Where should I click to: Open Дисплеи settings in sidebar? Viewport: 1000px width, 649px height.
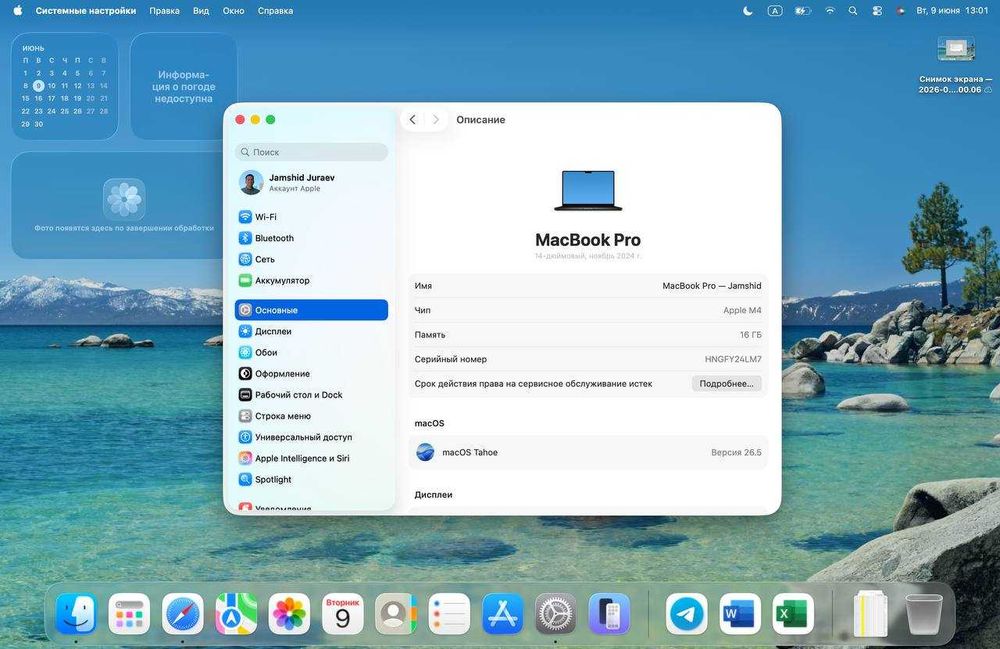click(x=311, y=331)
